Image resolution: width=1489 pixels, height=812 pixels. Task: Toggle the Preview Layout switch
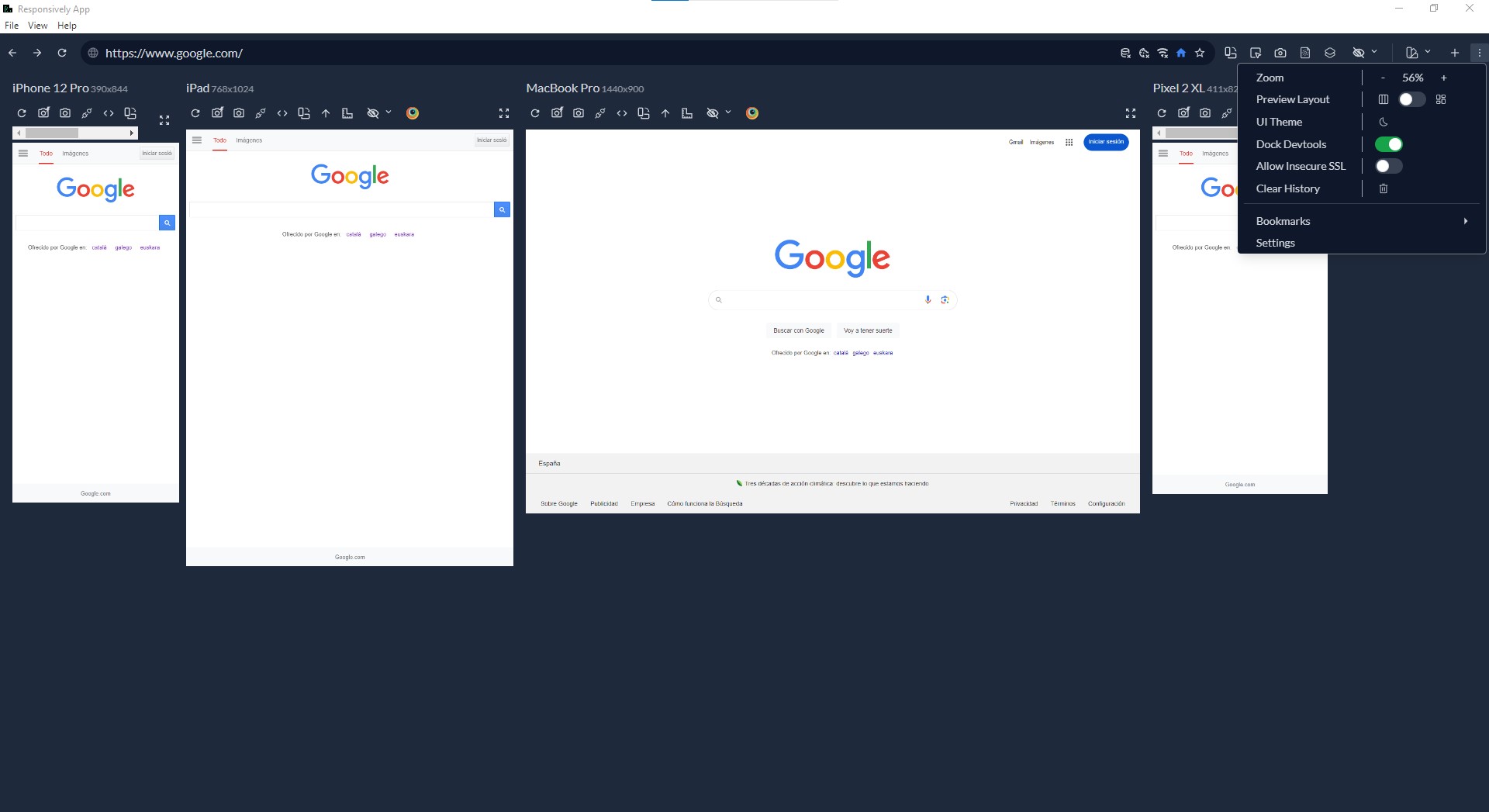1411,99
